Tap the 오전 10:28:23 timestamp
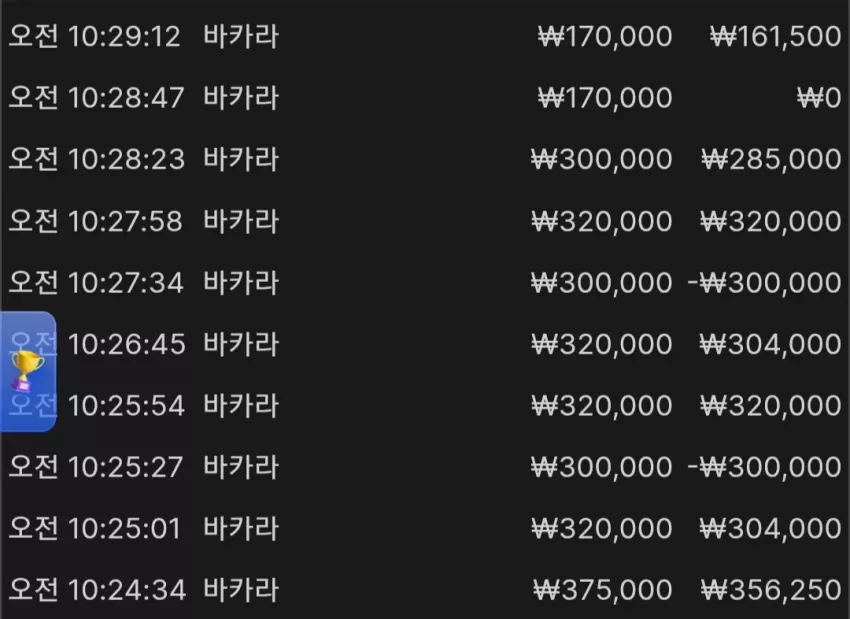Screen dimensions: 850x619 tap(96, 159)
